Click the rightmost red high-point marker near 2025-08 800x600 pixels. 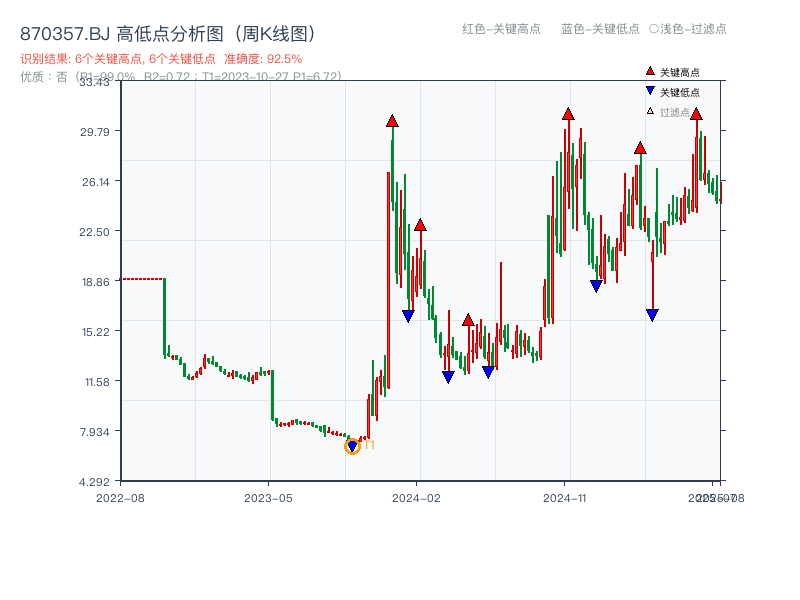click(x=697, y=114)
